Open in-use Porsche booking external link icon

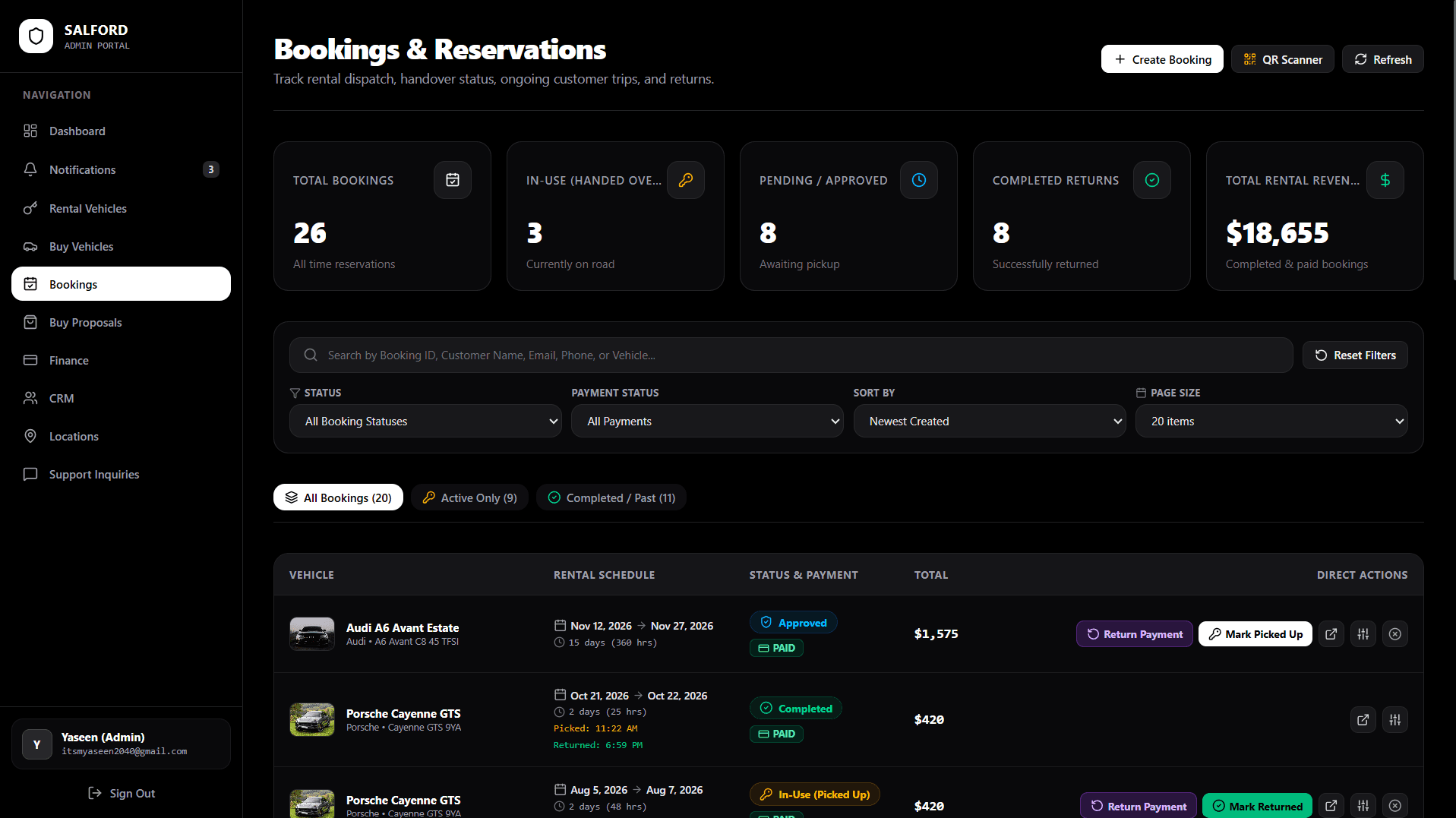click(1331, 806)
